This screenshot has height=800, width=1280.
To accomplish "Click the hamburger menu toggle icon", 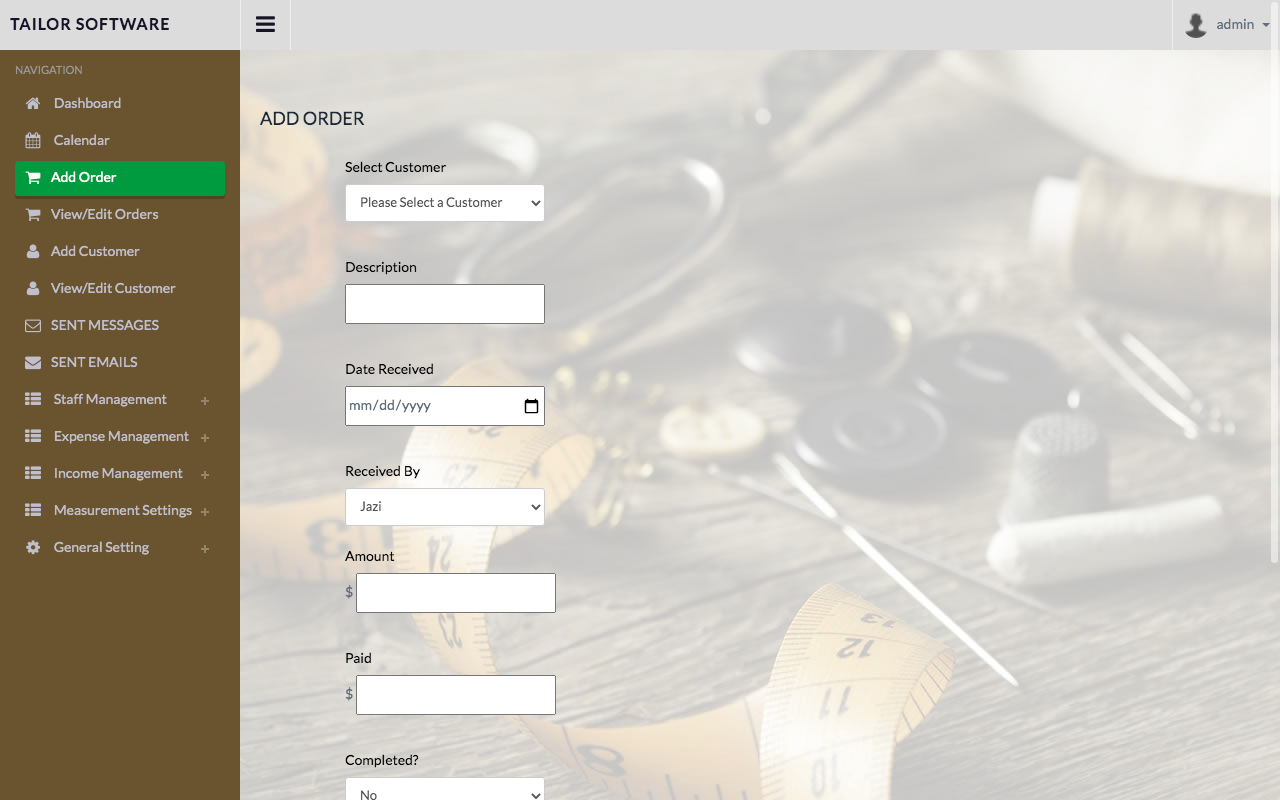I will [x=265, y=25].
